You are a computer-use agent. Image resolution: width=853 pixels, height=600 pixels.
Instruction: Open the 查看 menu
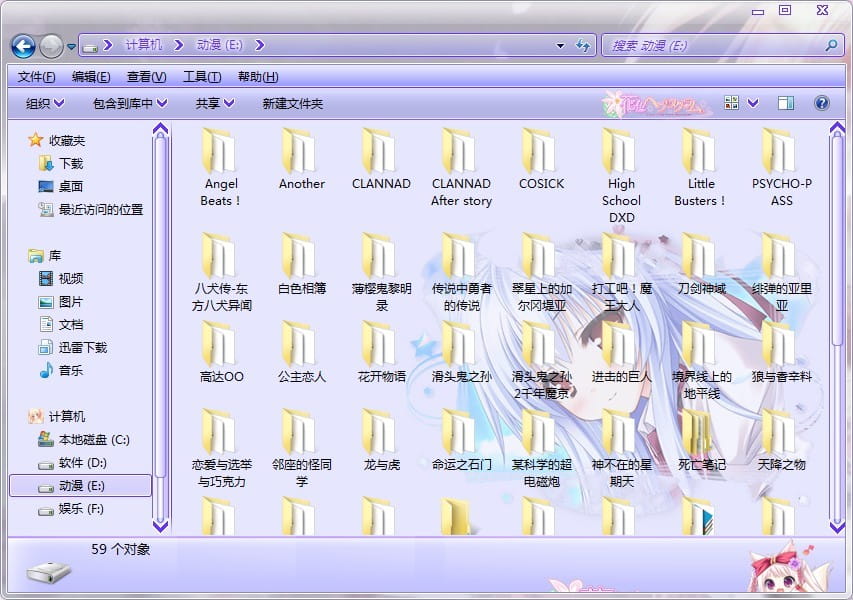coord(145,76)
